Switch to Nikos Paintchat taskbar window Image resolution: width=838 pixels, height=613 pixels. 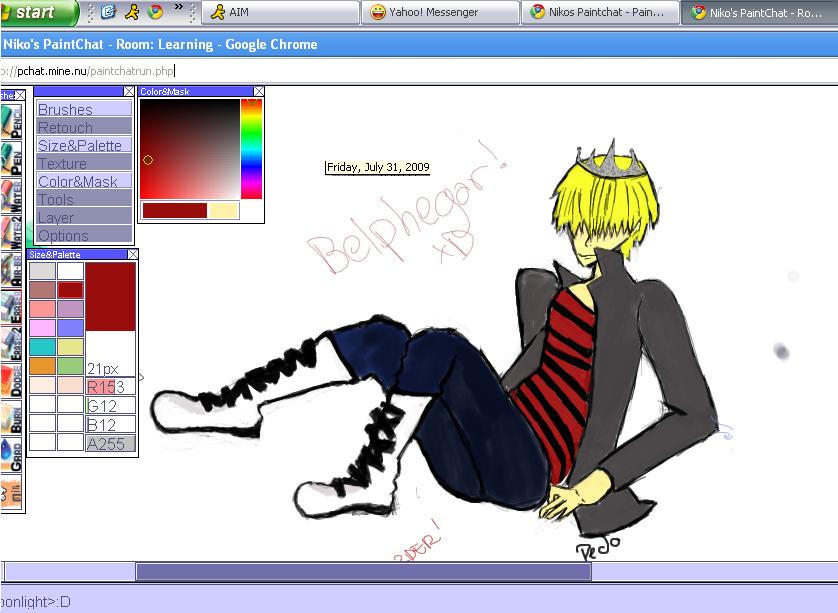point(600,12)
